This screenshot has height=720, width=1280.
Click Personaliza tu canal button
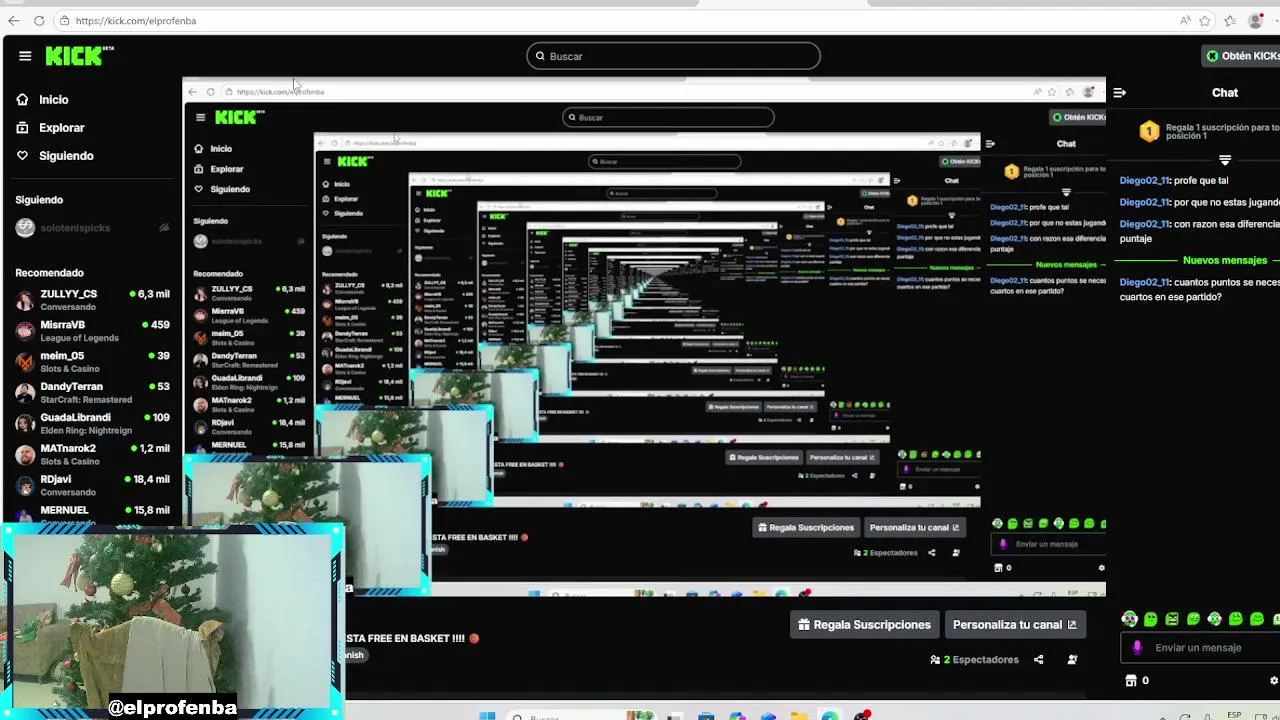click(x=1015, y=625)
